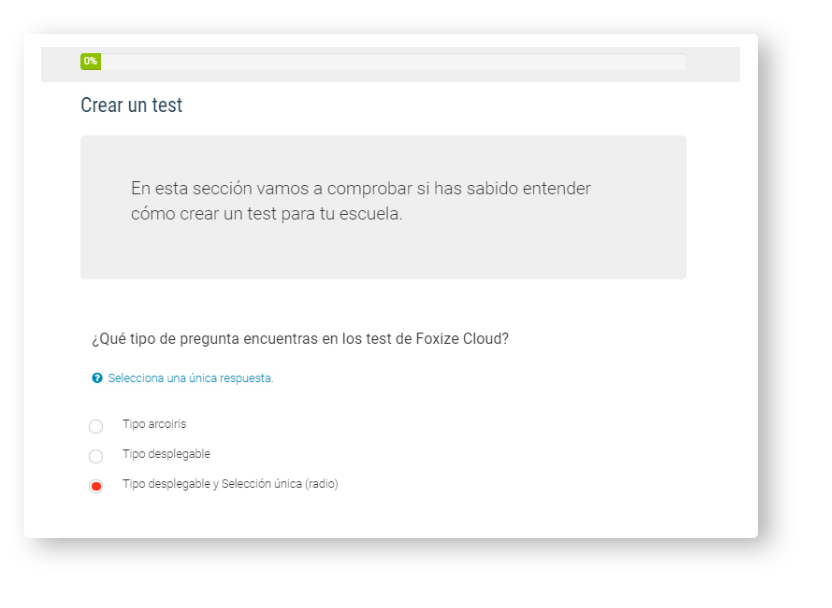Click the blue question-mark help icon
Image resolution: width=832 pixels, height=608 pixels.
(97, 378)
